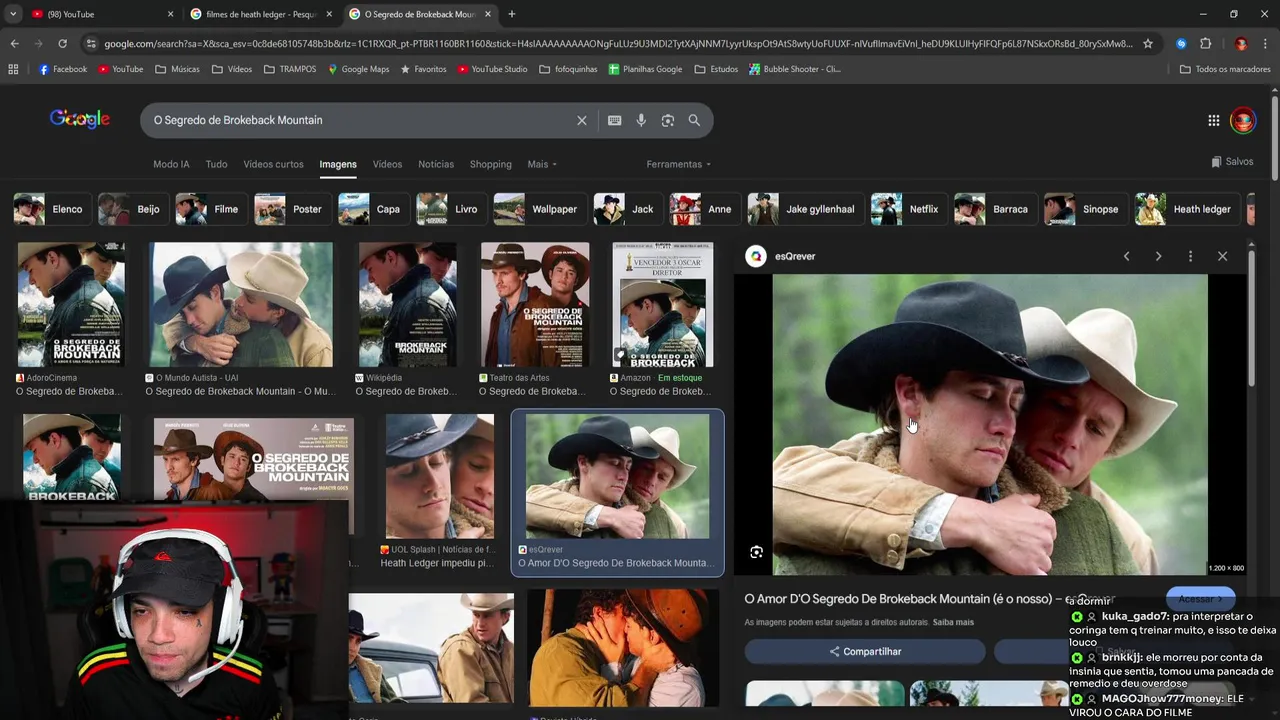Select the Tudo search tab
This screenshot has height=720, width=1280.
coord(216,164)
